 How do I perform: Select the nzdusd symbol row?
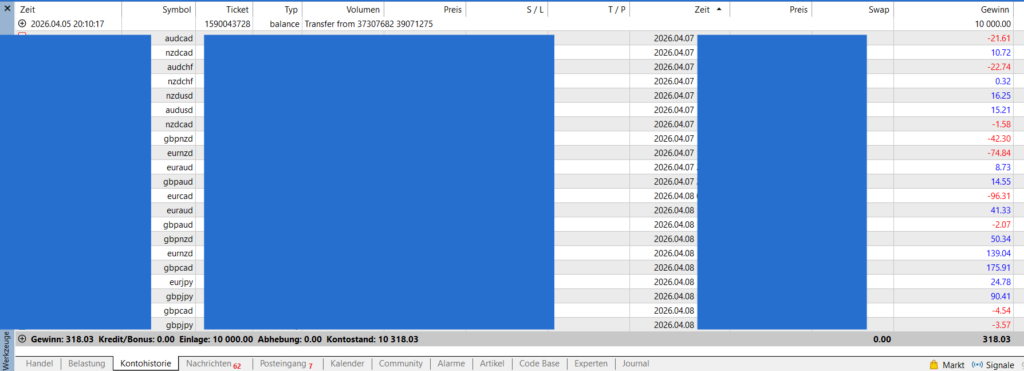pyautogui.click(x=179, y=95)
